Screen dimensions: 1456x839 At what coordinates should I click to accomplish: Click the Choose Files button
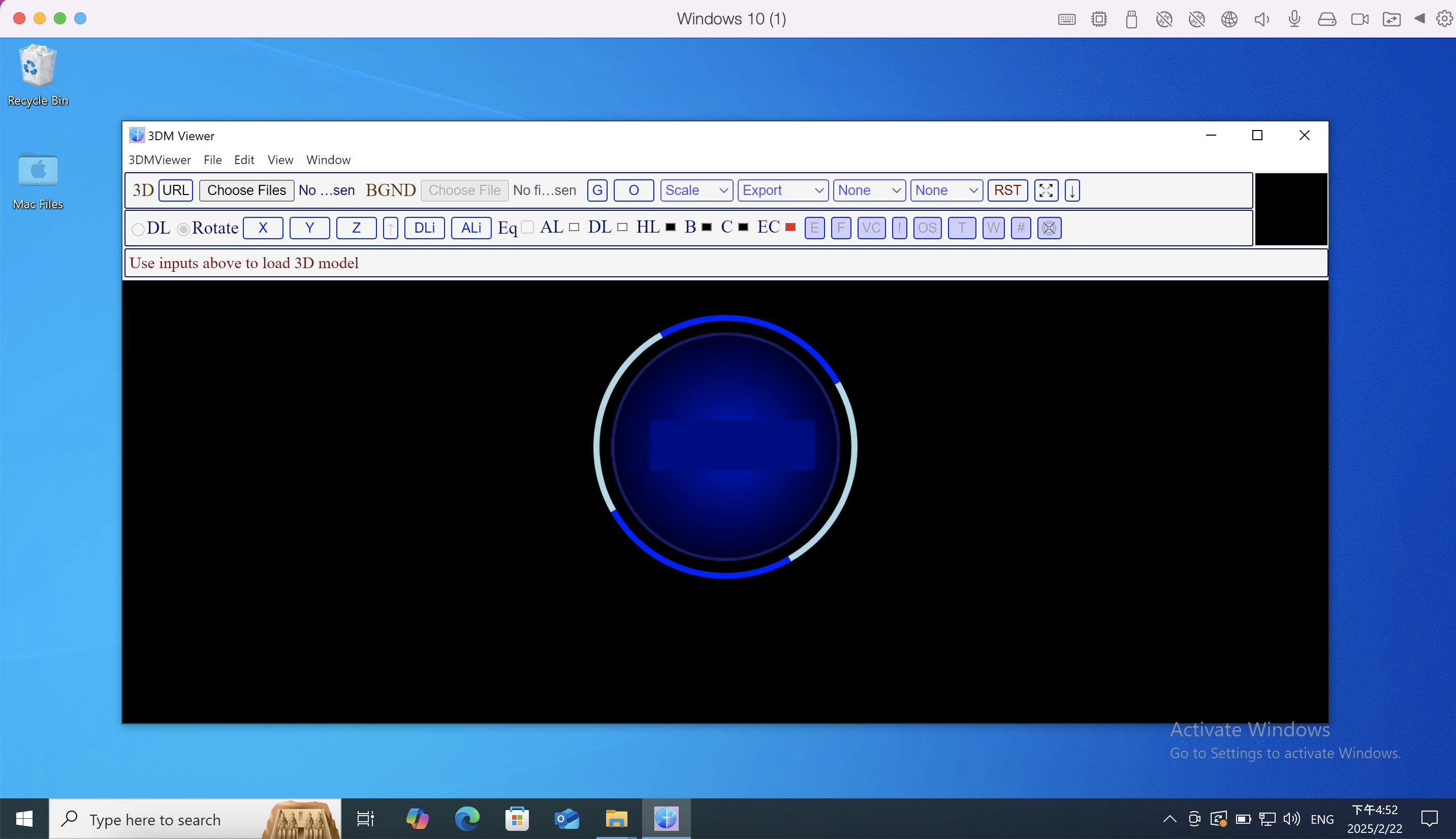pos(246,190)
